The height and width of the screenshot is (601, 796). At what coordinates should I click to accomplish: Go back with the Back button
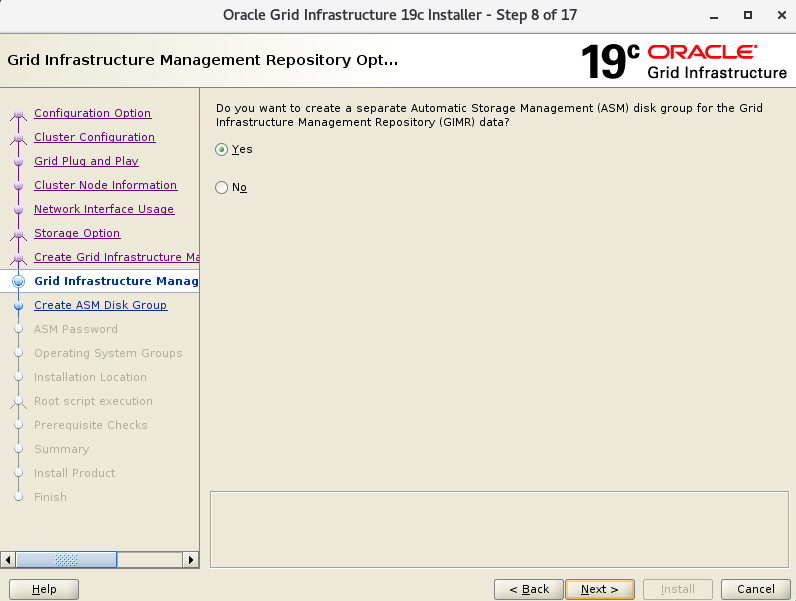529,589
